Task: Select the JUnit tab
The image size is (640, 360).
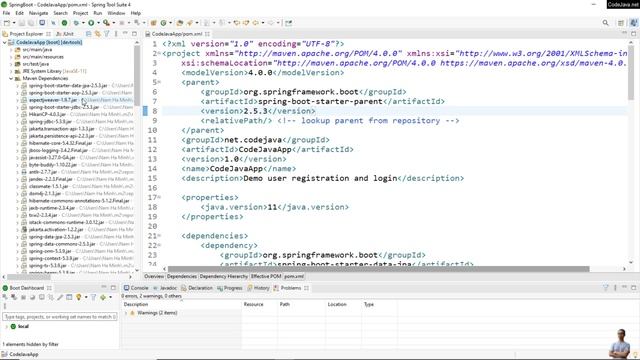Action: (x=65, y=34)
